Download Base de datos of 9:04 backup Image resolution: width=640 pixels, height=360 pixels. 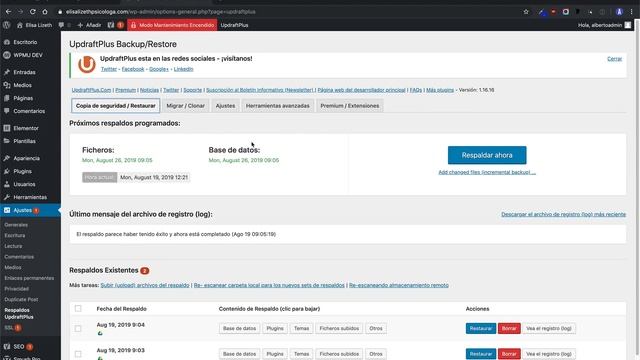click(x=239, y=329)
